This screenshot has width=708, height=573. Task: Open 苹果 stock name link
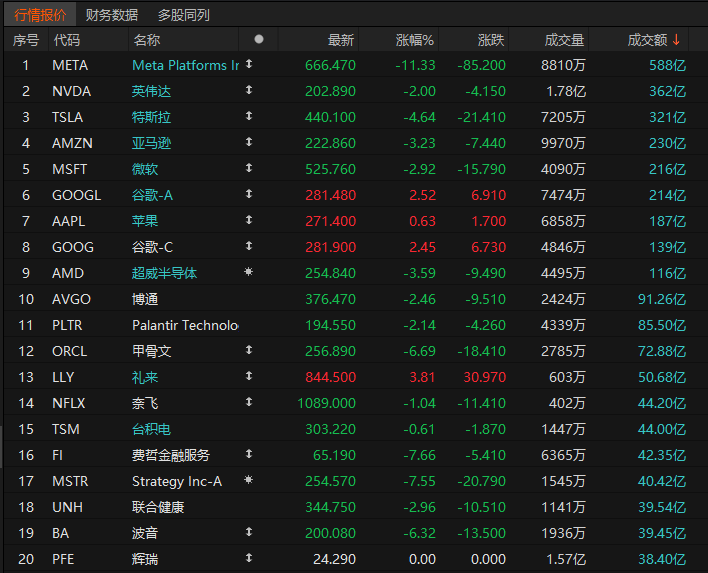145,221
